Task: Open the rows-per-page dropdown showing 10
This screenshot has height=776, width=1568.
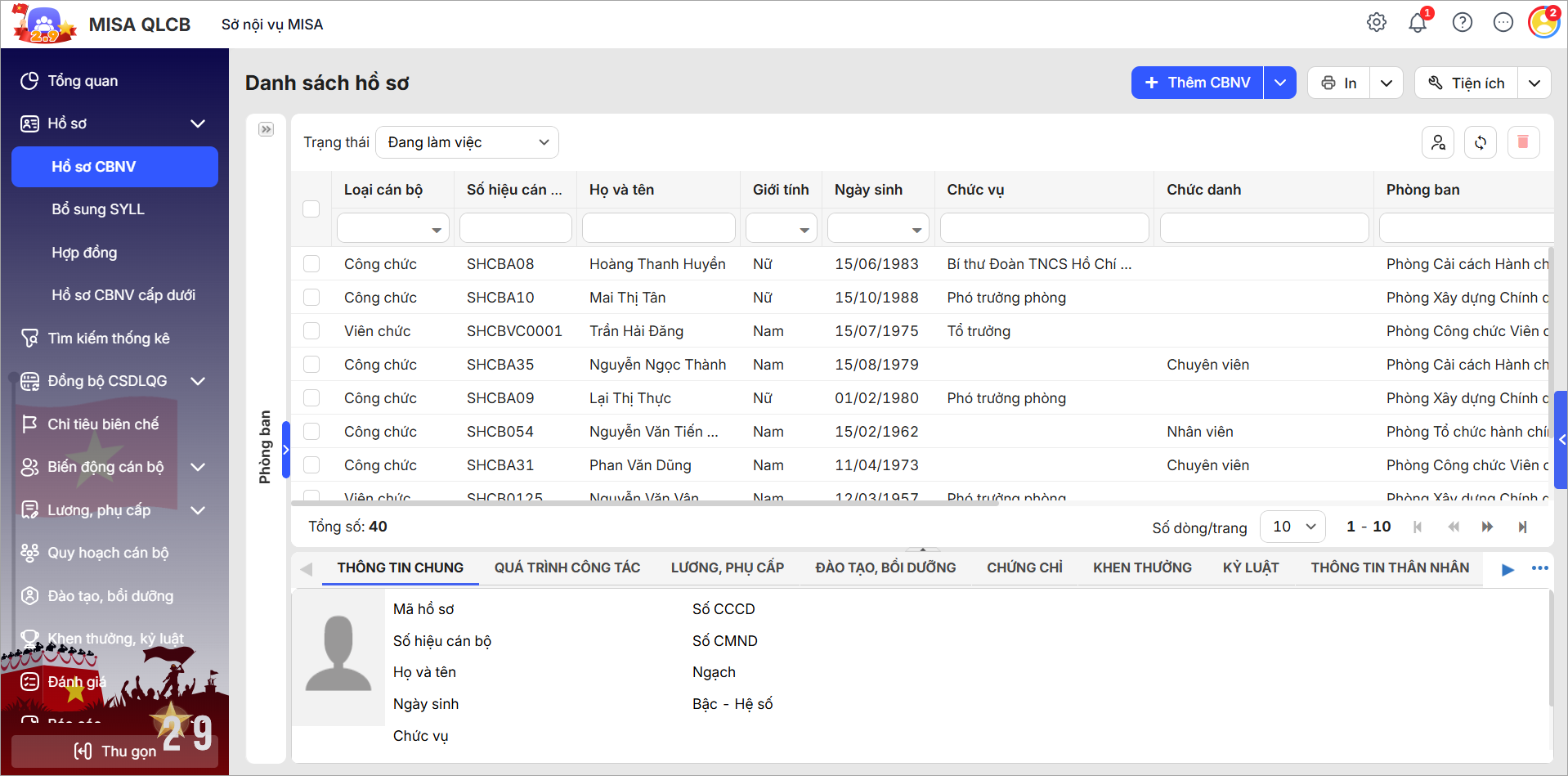Action: pyautogui.click(x=1292, y=527)
